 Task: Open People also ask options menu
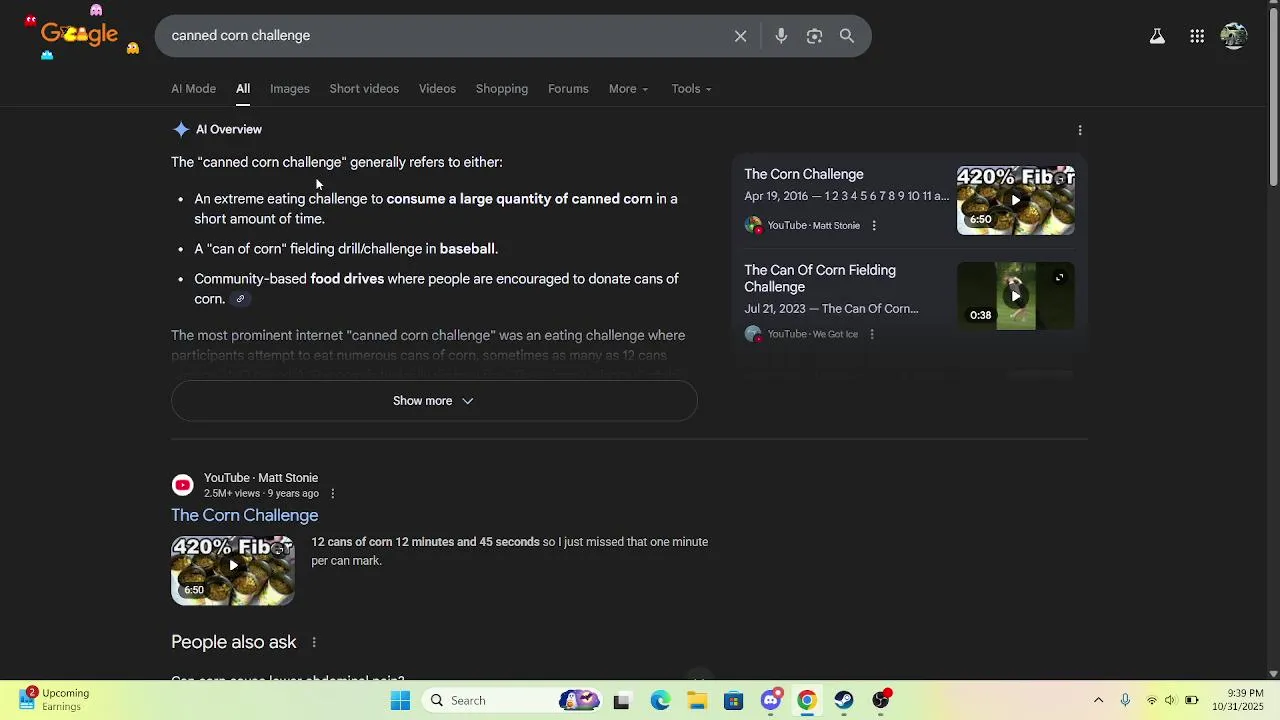pos(314,643)
